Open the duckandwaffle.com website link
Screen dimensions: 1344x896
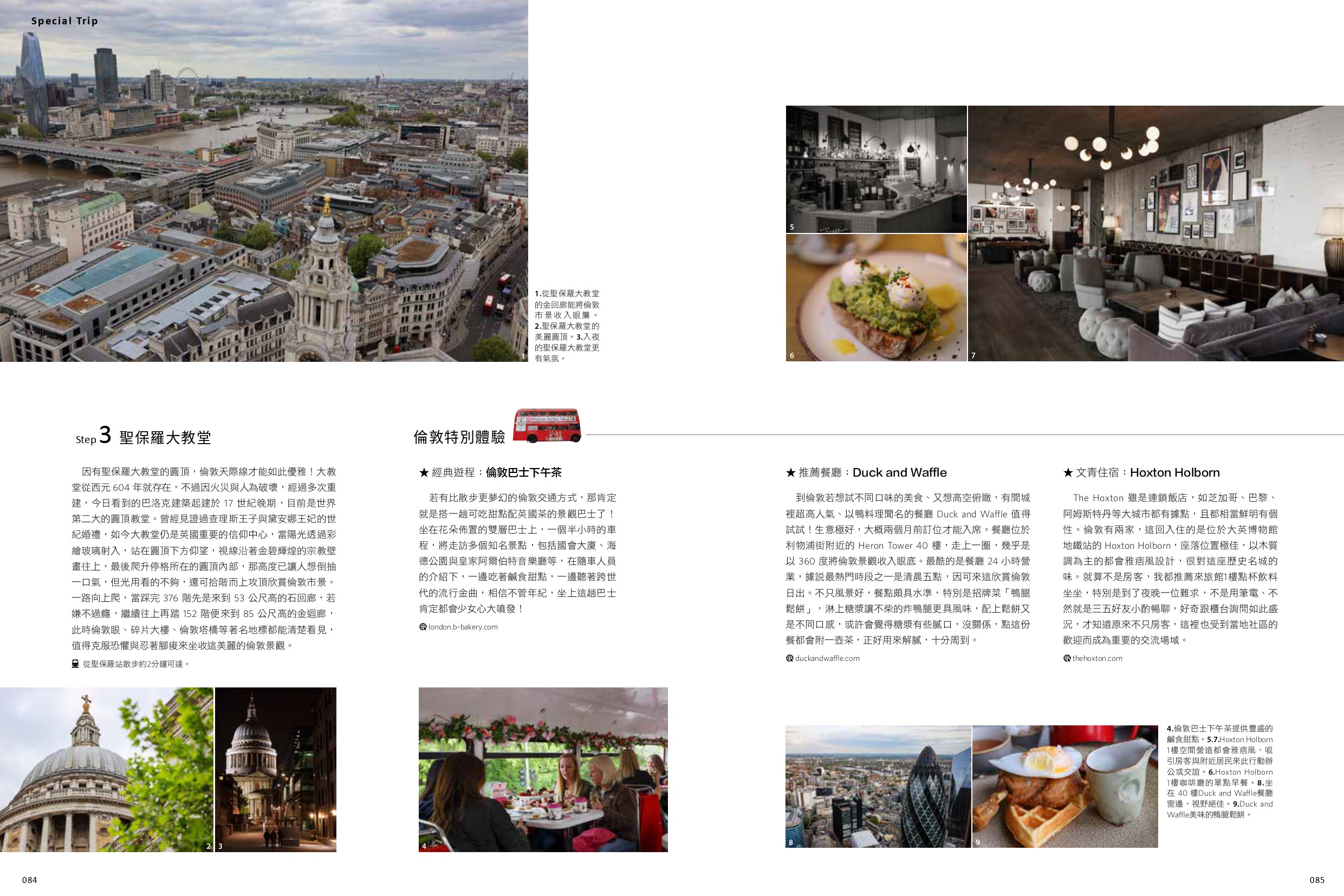827,658
